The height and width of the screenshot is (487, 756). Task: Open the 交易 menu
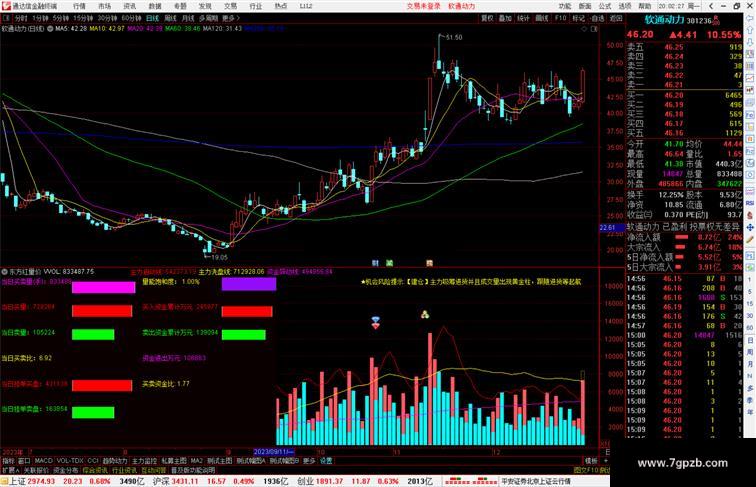pyautogui.click(x=230, y=6)
